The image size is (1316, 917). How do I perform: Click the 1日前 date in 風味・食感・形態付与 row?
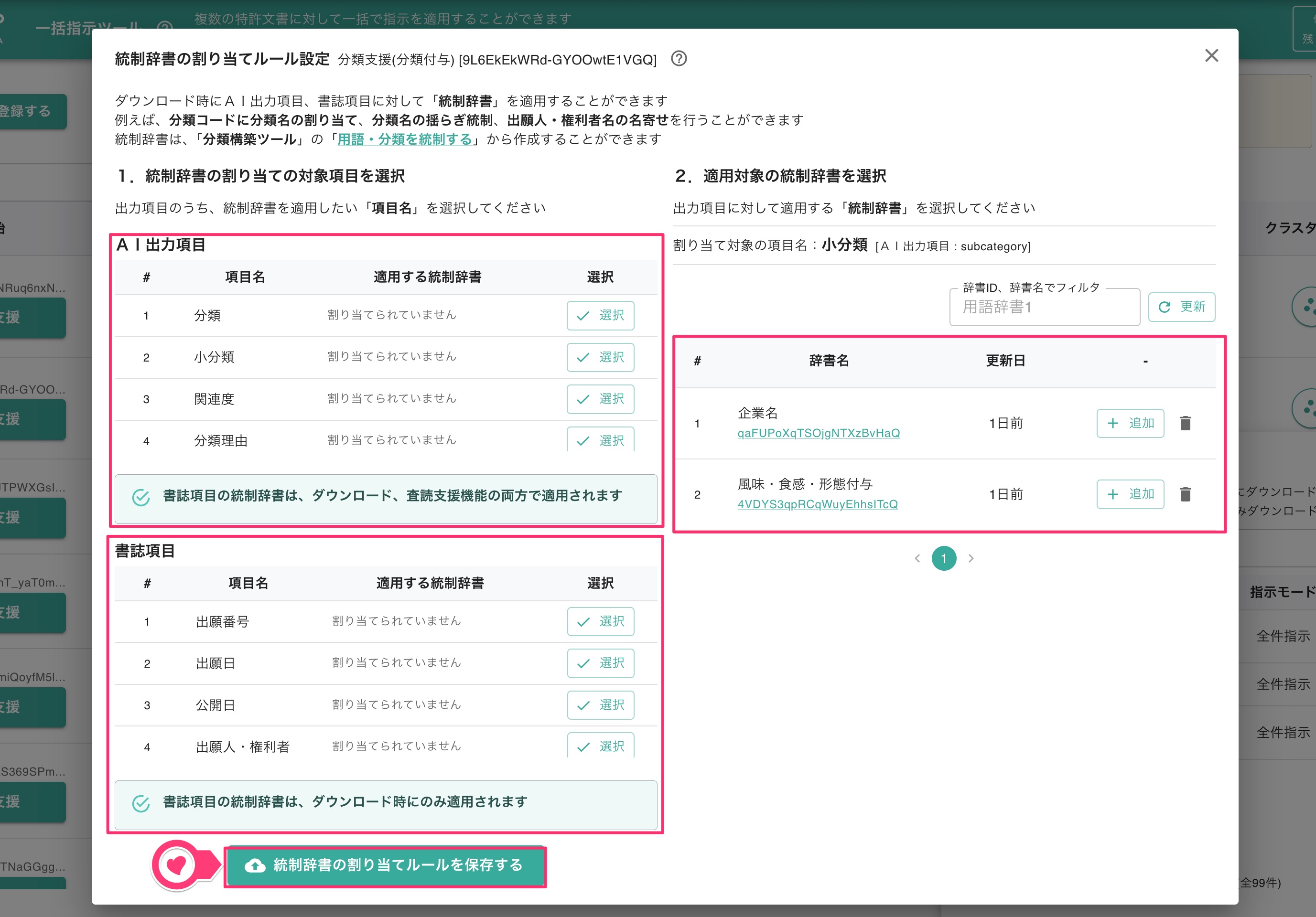tap(1006, 494)
